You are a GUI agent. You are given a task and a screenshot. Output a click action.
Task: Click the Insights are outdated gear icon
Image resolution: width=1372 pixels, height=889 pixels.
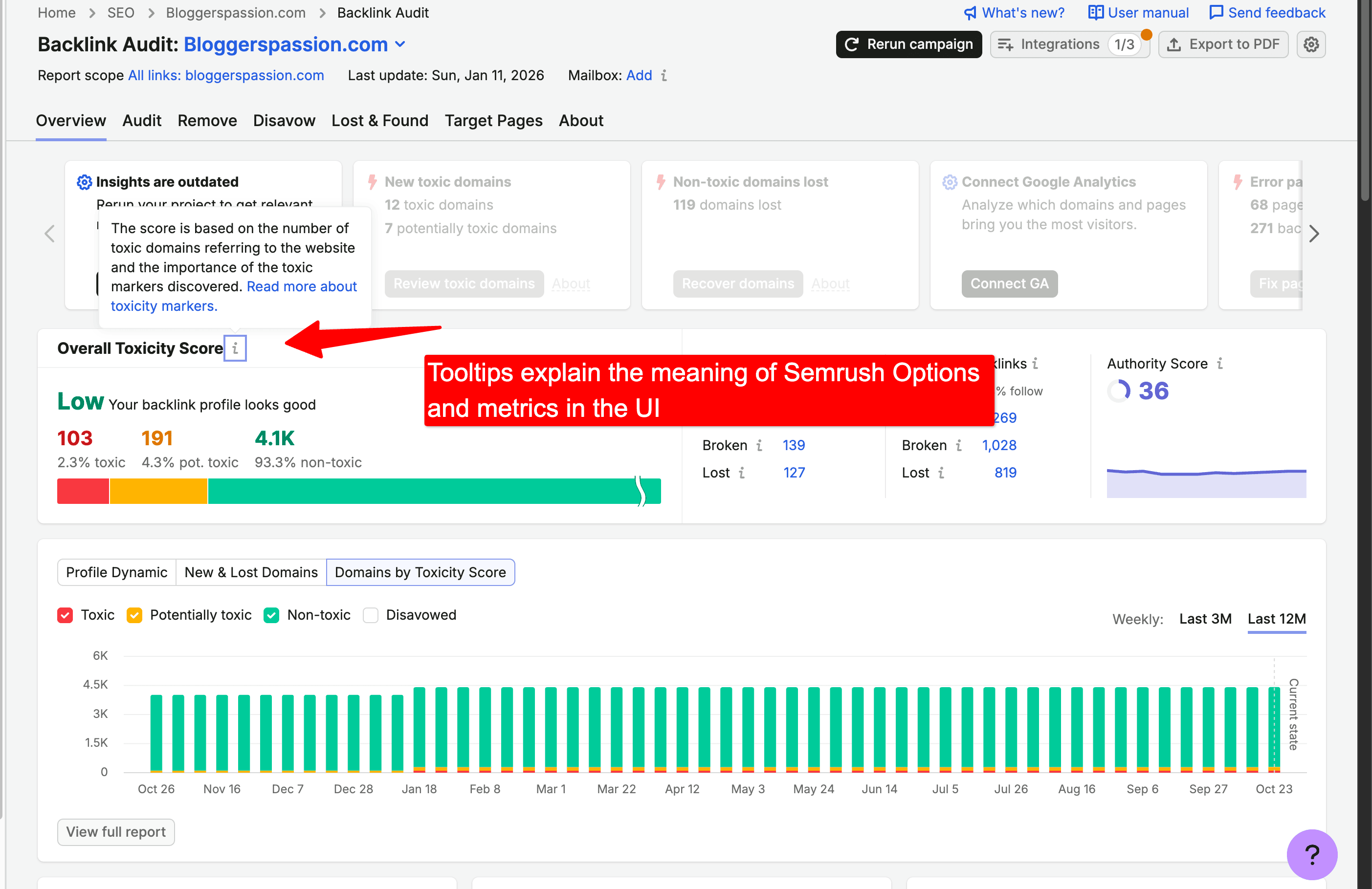tap(84, 182)
